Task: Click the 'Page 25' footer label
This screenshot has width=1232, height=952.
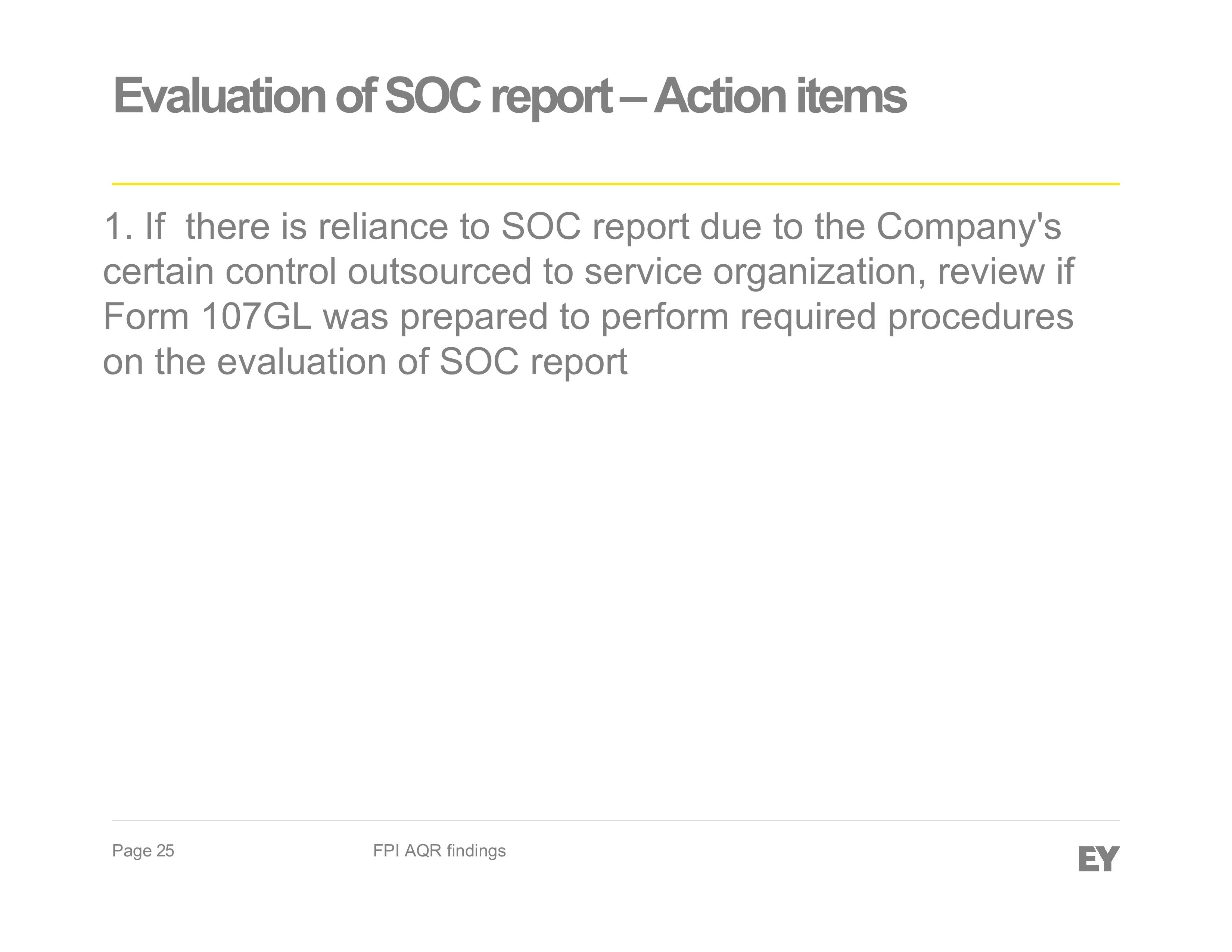Action: tap(143, 850)
